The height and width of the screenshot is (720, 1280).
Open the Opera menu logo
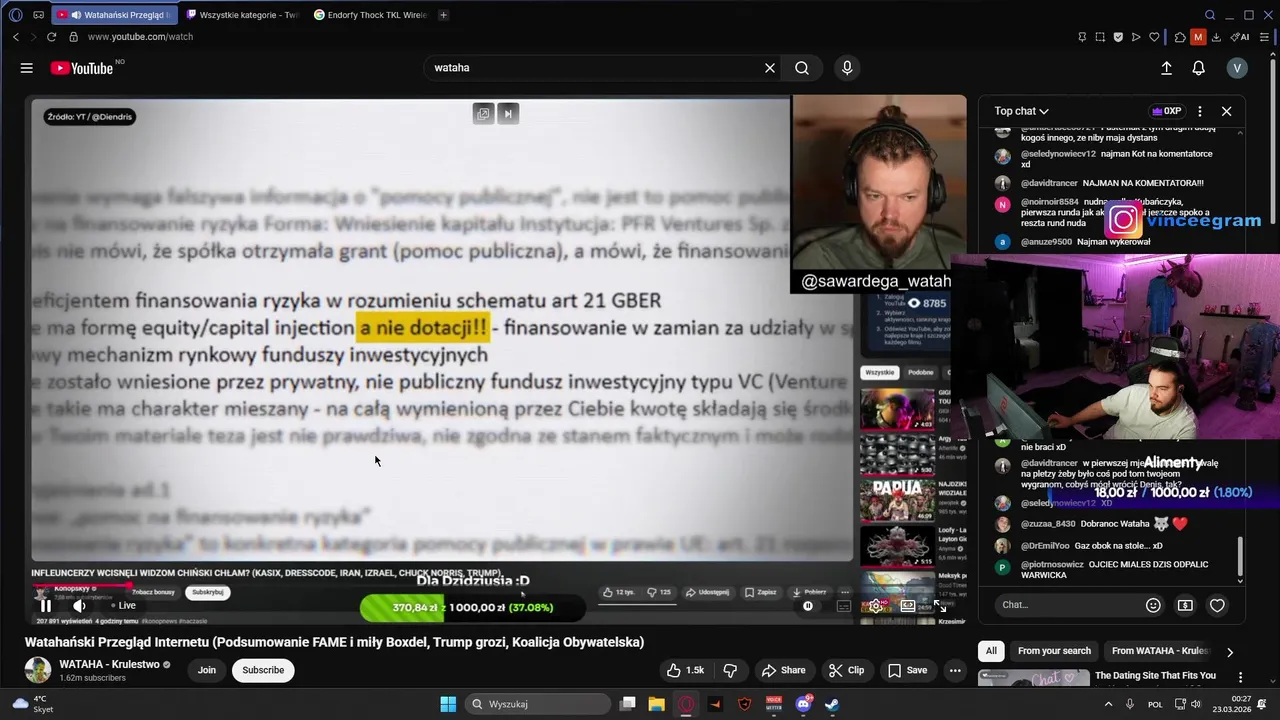15,15
